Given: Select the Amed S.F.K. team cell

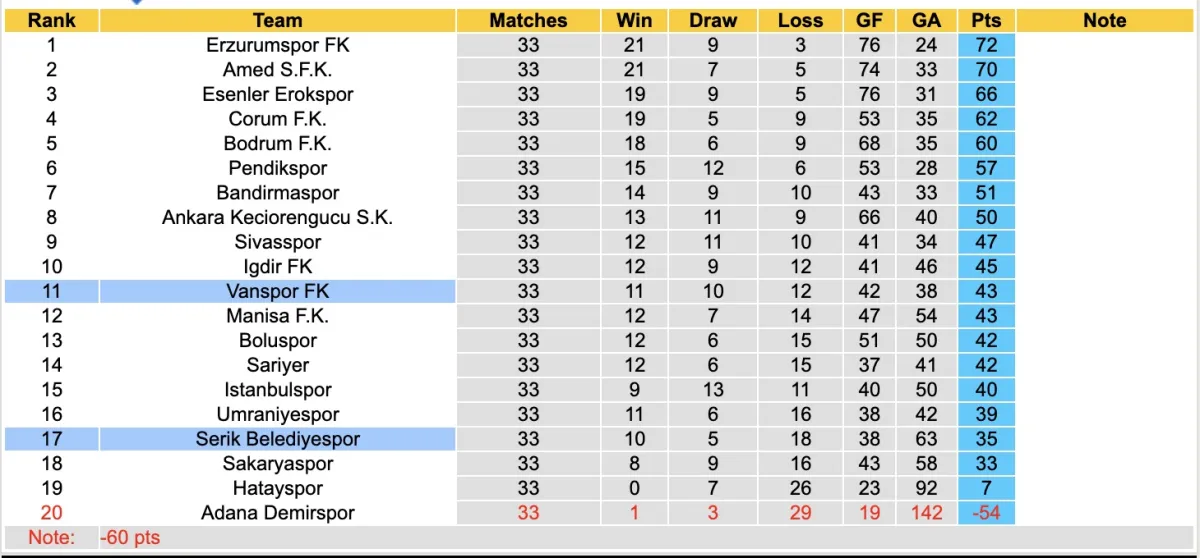Looking at the screenshot, I should (x=278, y=69).
